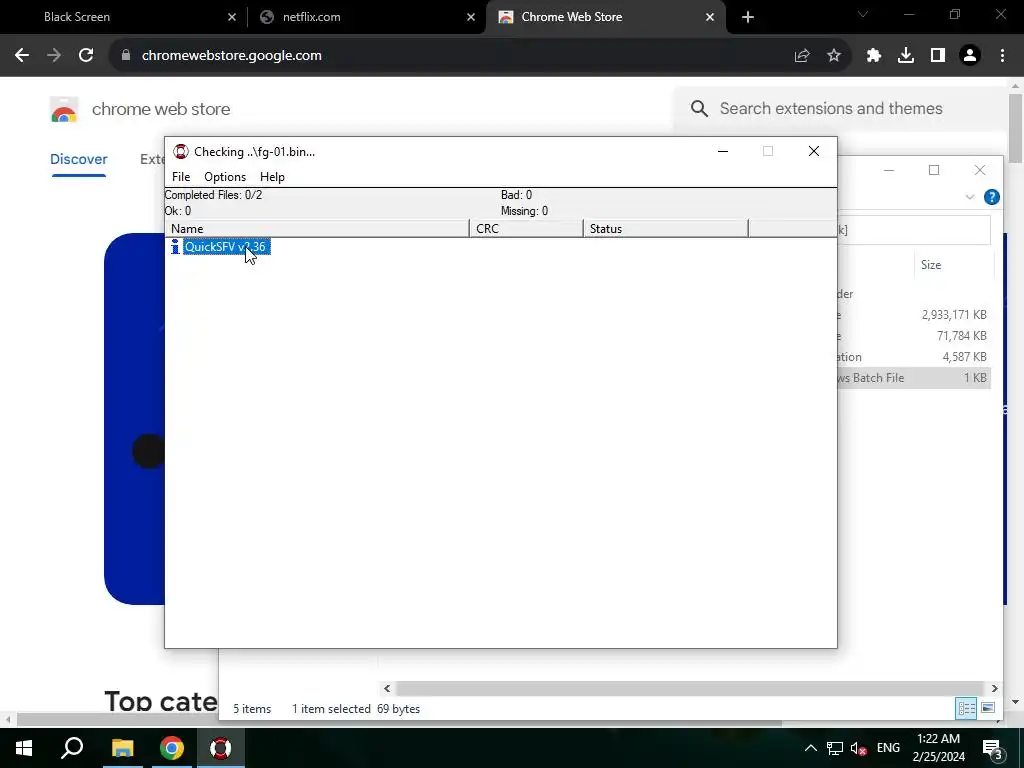Click the web store search magnifier icon

point(699,108)
